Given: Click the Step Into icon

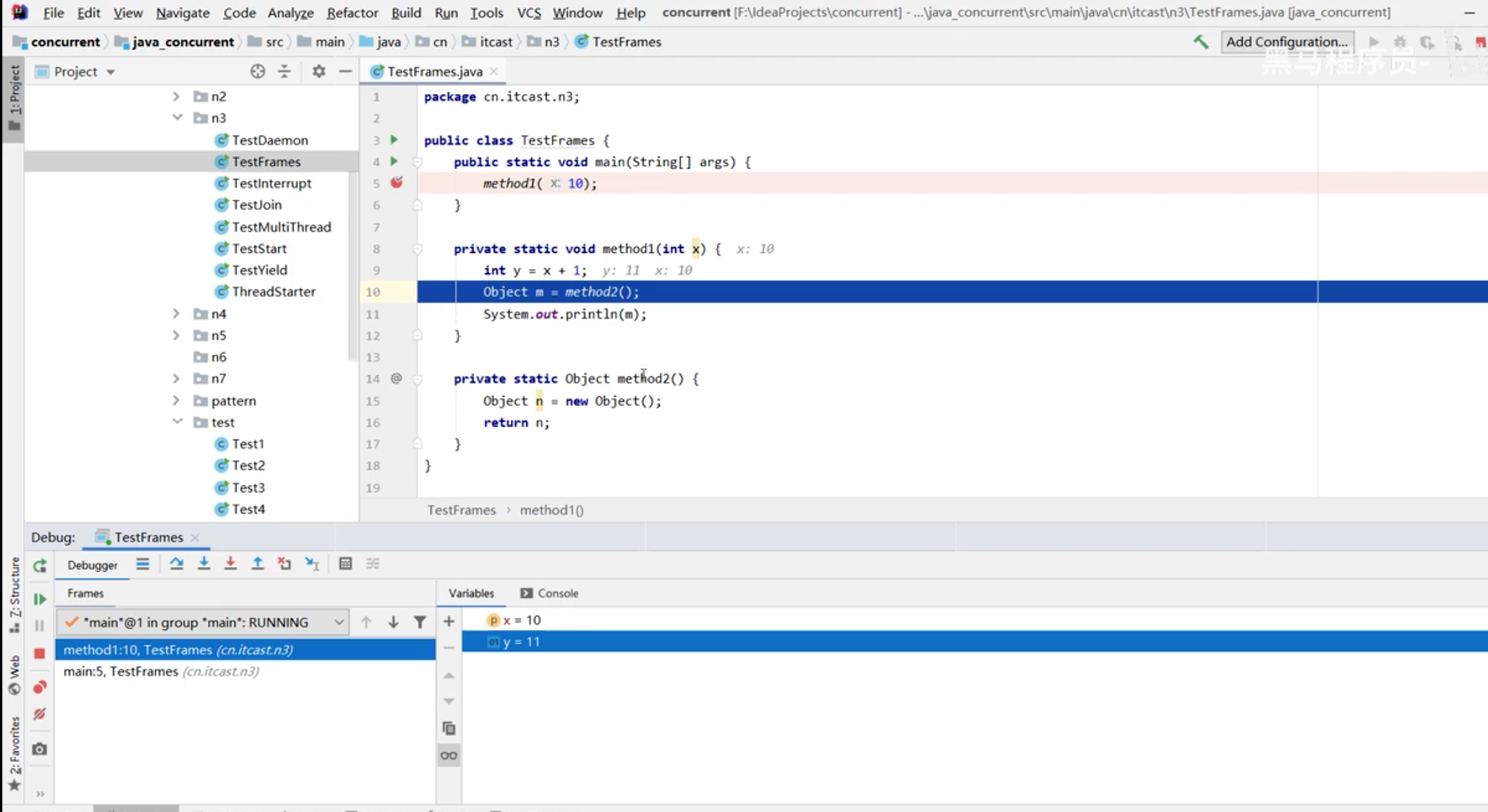Looking at the screenshot, I should coord(204,564).
